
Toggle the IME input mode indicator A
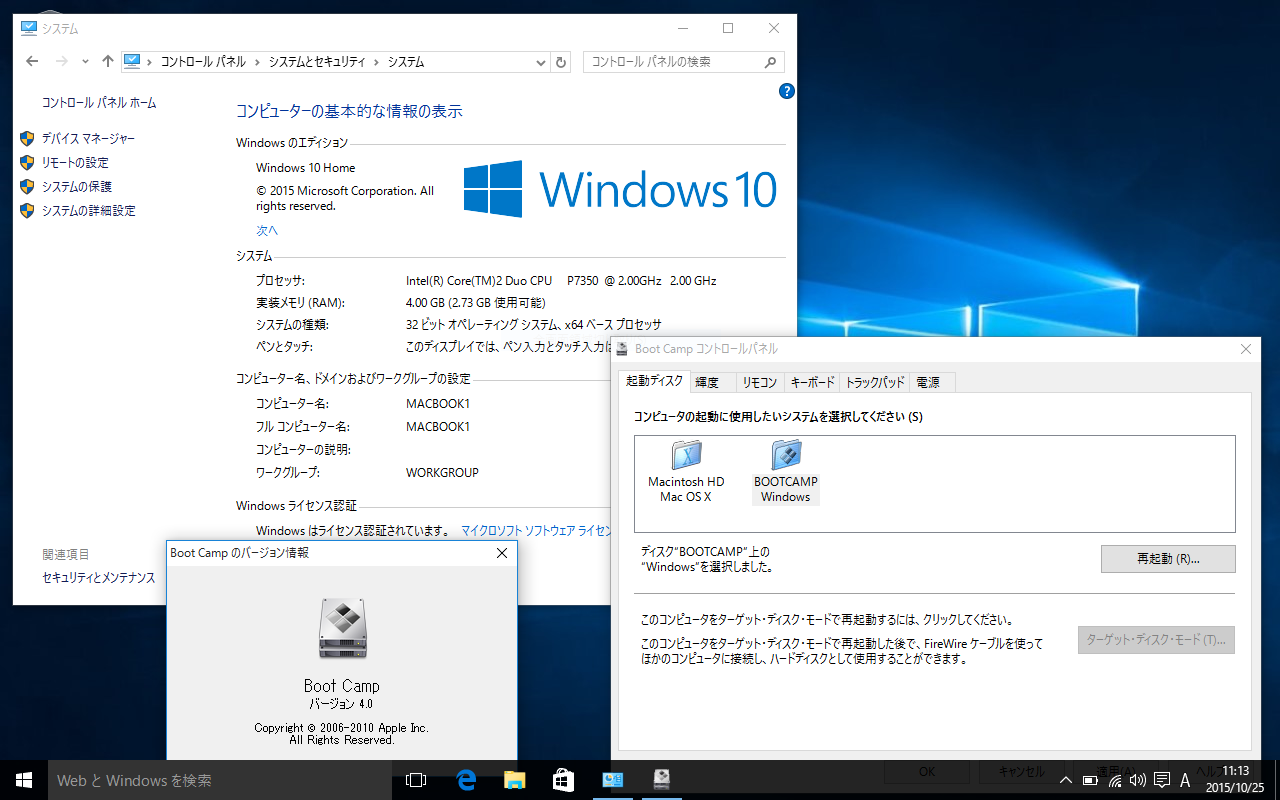pyautogui.click(x=1185, y=780)
